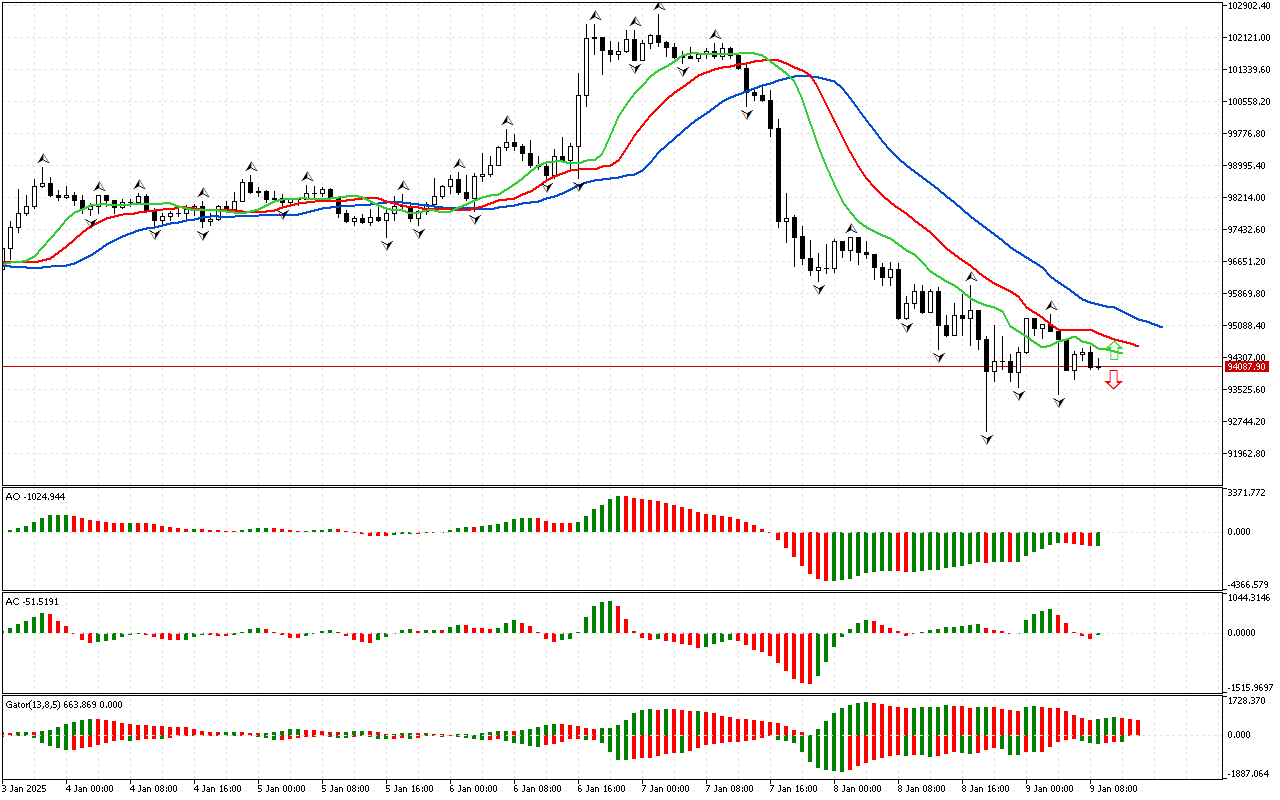Click the 9 Jan 08:00 time label
This screenshot has height=800, width=1280.
(1112, 788)
